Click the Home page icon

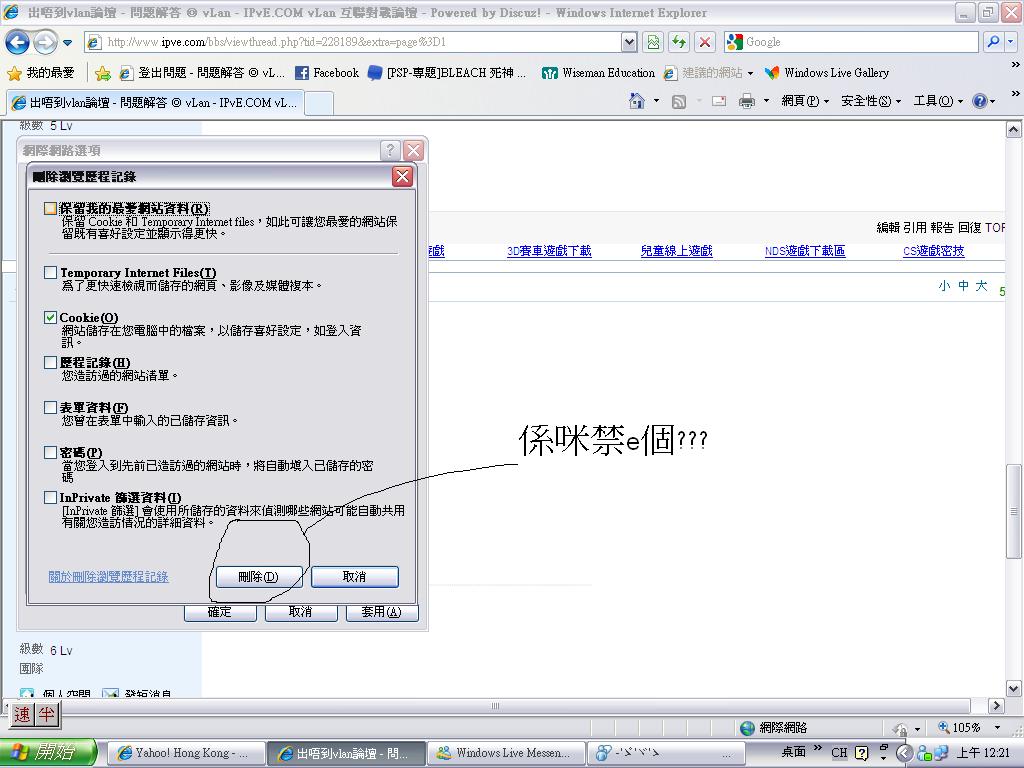tap(637, 101)
